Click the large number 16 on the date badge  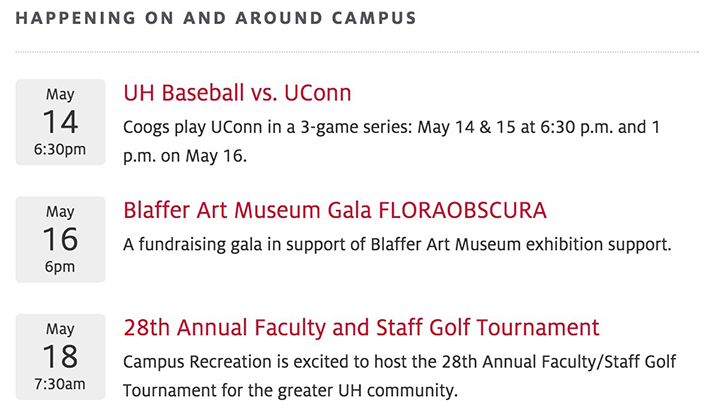[x=60, y=239]
